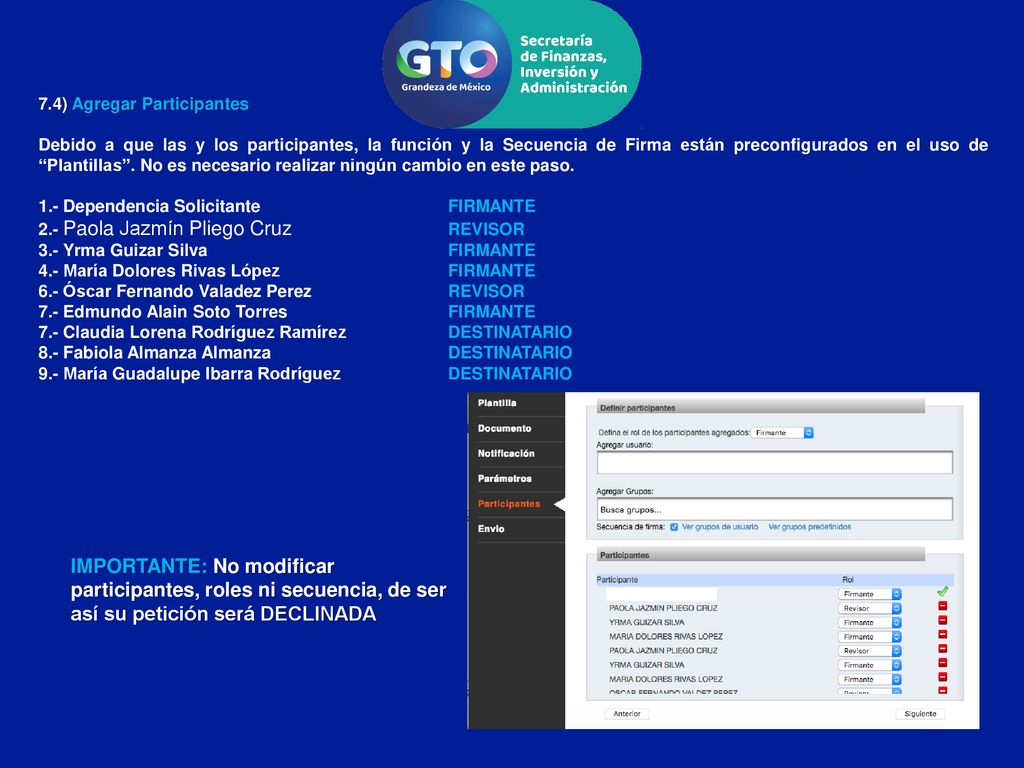The height and width of the screenshot is (768, 1024).
Task: Open role dropdown of the blank first participant
Action: [x=869, y=594]
